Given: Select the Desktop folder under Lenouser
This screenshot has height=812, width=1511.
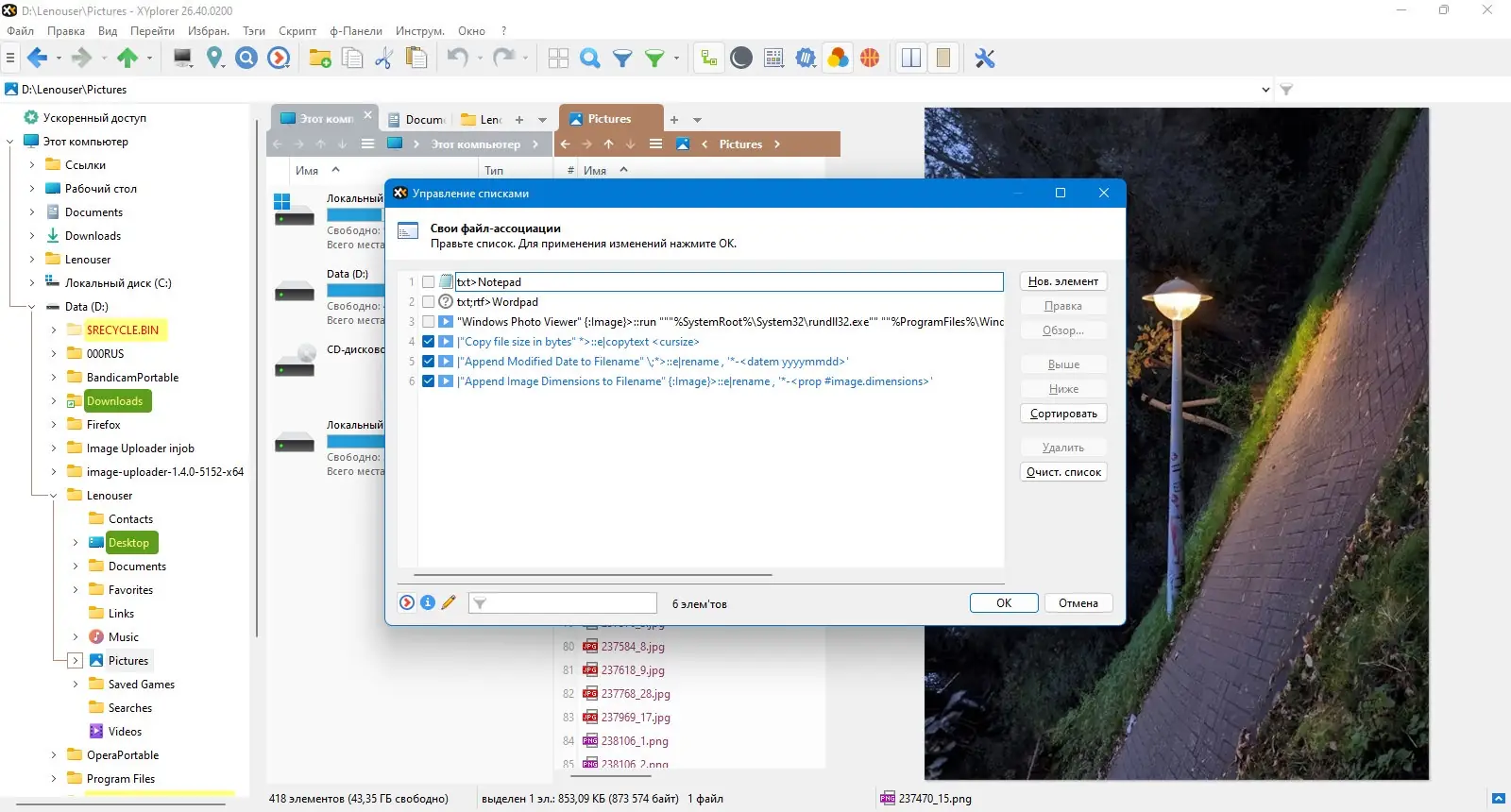Looking at the screenshot, I should tap(128, 543).
